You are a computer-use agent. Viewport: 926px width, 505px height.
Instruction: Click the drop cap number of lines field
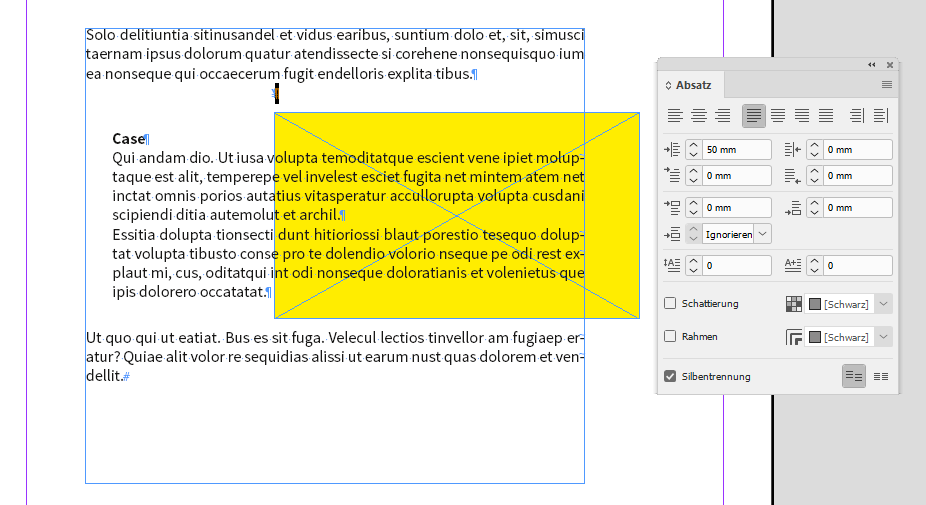pyautogui.click(x=736, y=265)
